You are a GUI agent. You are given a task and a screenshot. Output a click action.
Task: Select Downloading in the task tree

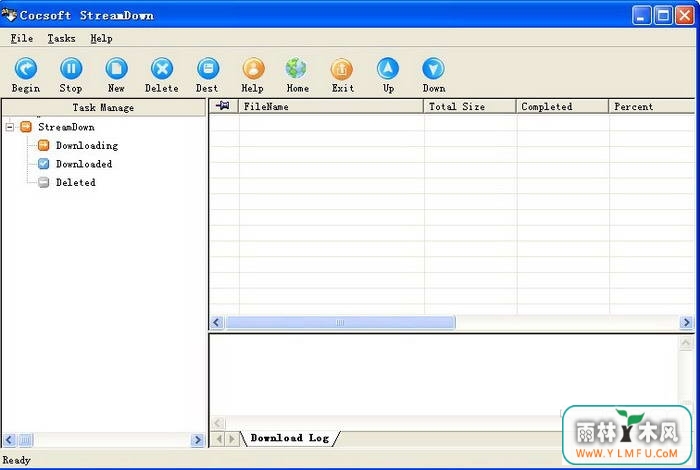(x=87, y=146)
